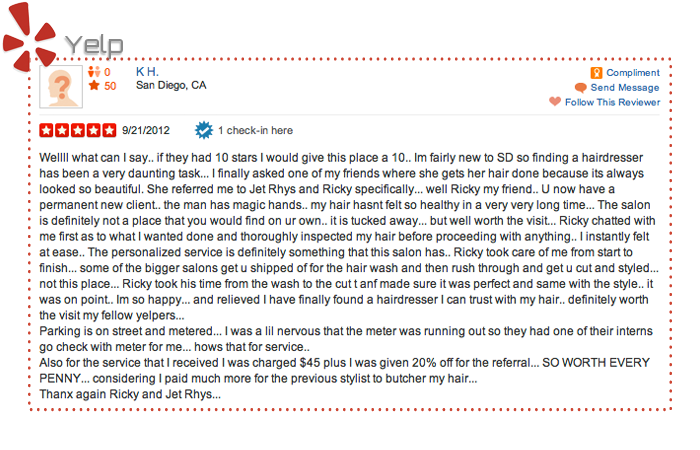Click the 1 check-in here text
Viewport: 700px width, 450px height.
(255, 130)
